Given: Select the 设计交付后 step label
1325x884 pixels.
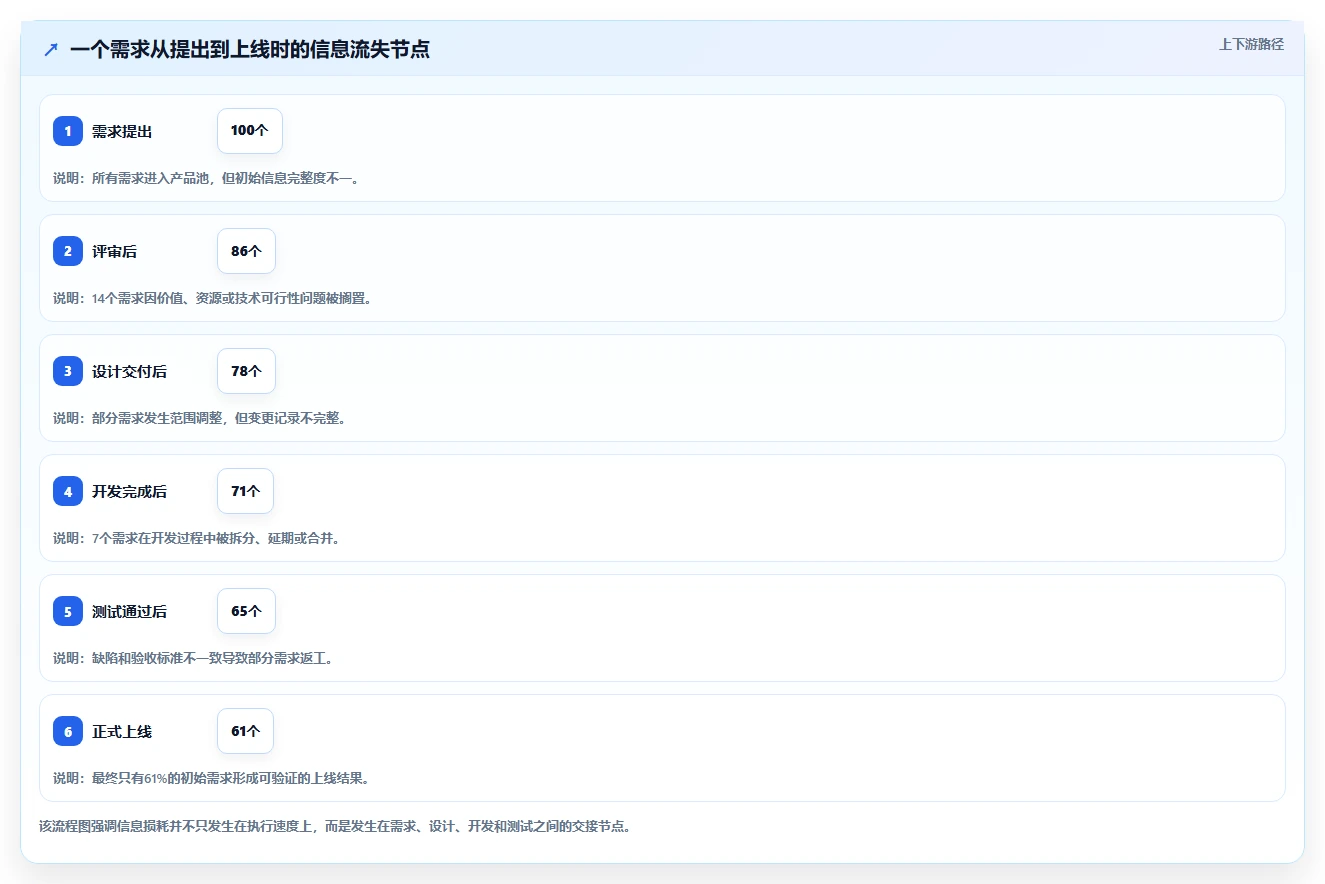Looking at the screenshot, I should 129,371.
